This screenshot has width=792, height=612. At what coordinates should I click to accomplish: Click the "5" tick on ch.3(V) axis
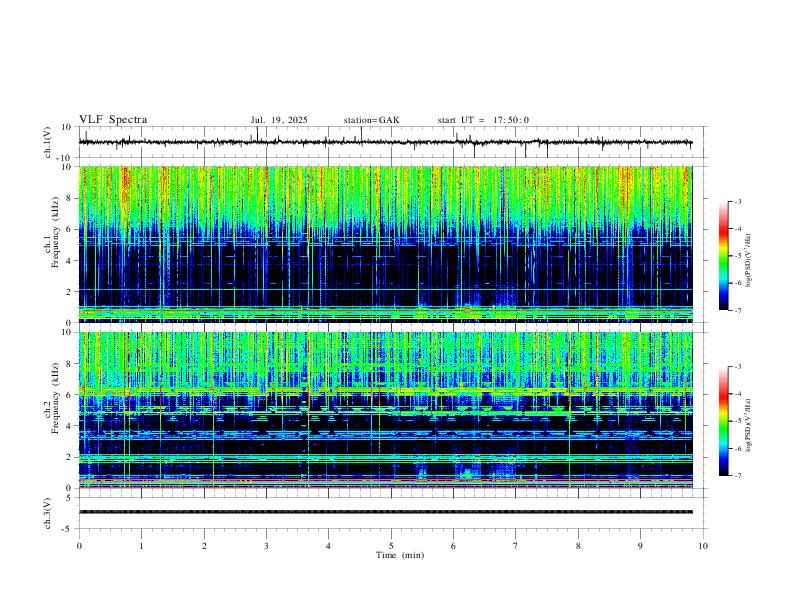(70, 498)
